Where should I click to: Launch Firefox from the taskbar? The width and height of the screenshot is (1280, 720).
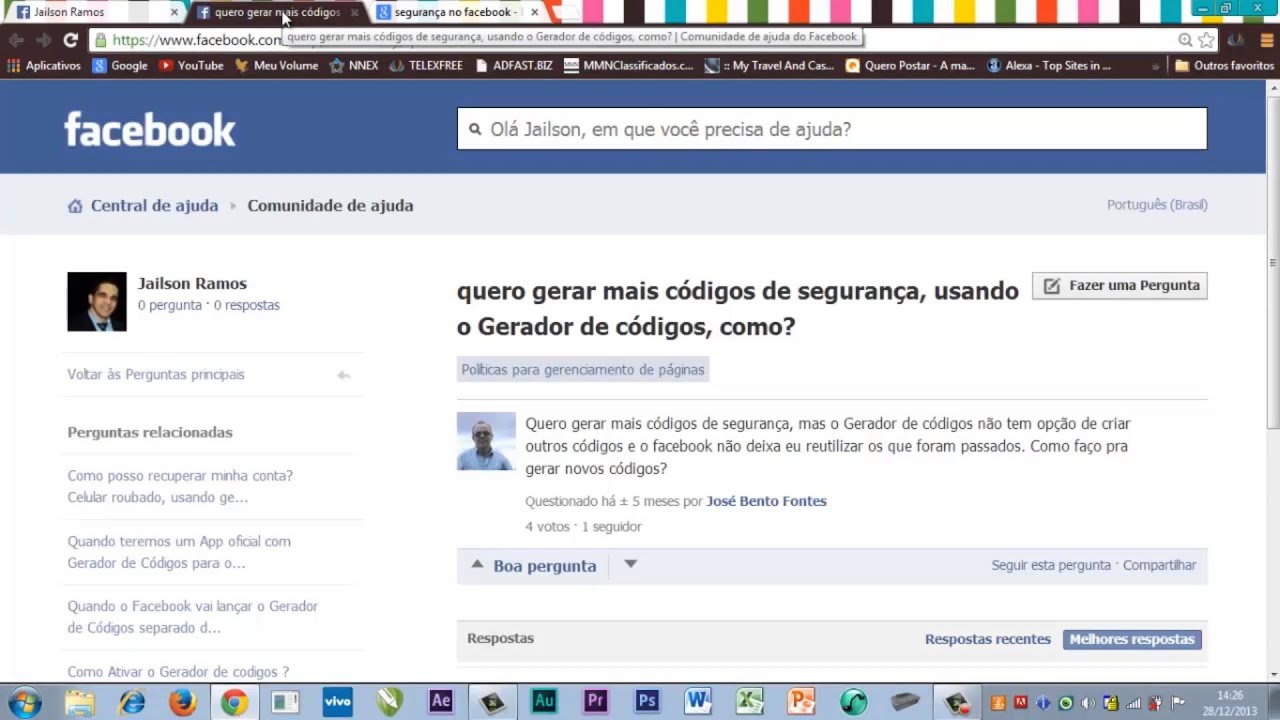pyautogui.click(x=182, y=701)
